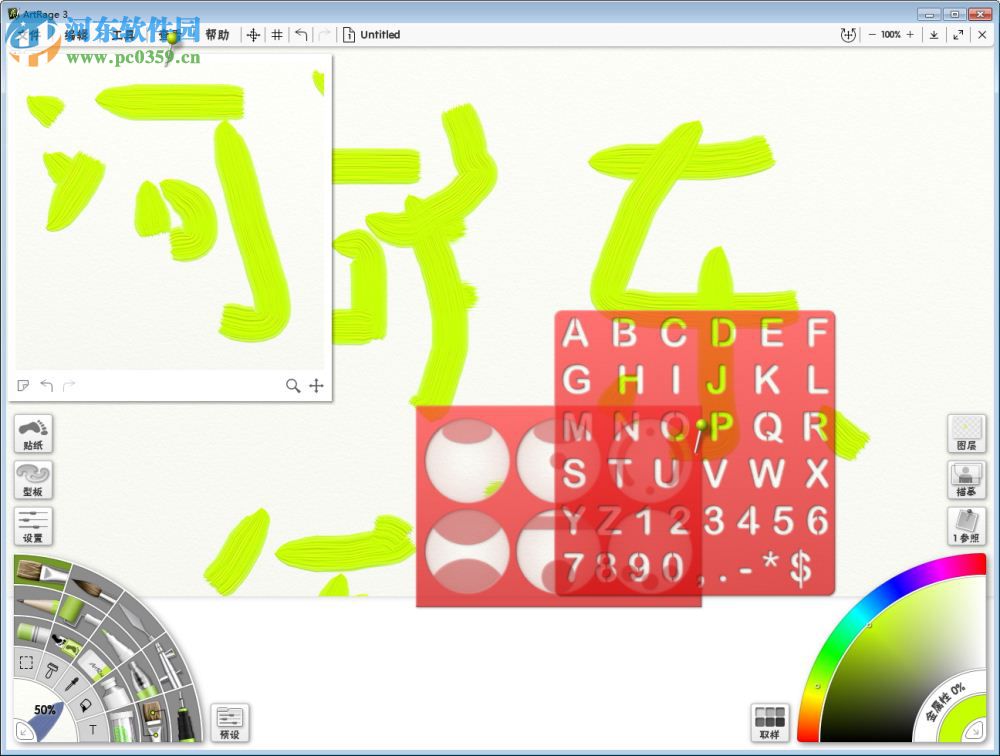This screenshot has height=756, width=1000.
Task: Open the Stickers panel
Action: (33, 434)
